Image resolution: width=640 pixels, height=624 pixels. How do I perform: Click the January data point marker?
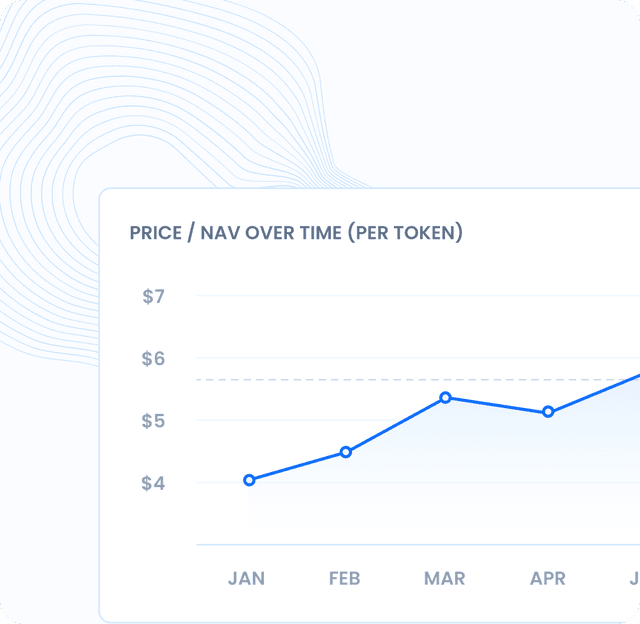click(249, 480)
